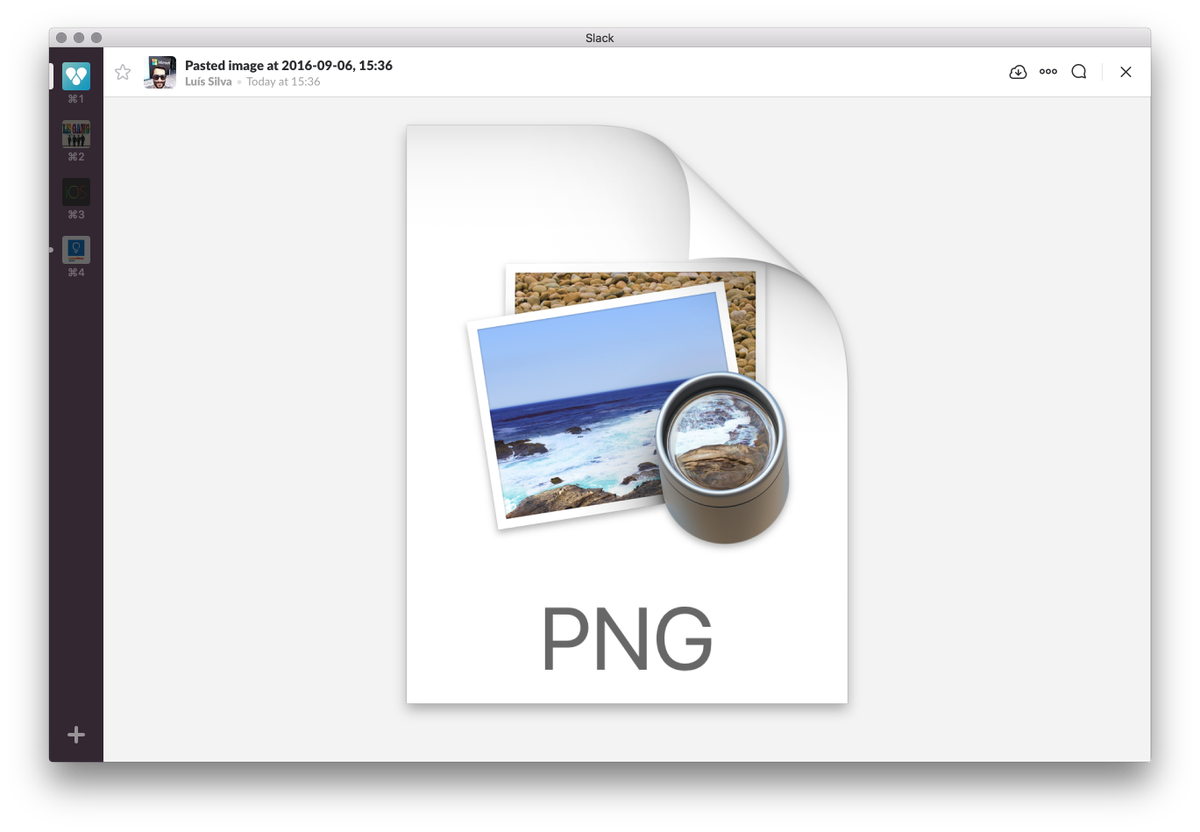Close the image preview with X

1126,72
